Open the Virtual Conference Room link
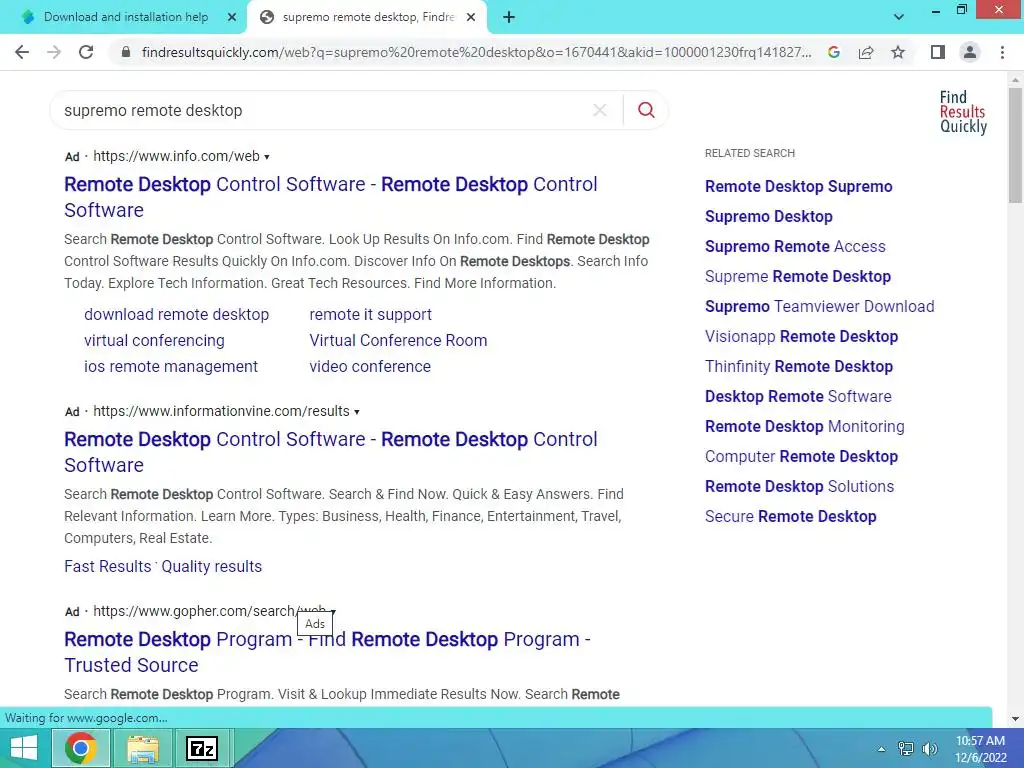The width and height of the screenshot is (1024, 768). pyautogui.click(x=398, y=340)
